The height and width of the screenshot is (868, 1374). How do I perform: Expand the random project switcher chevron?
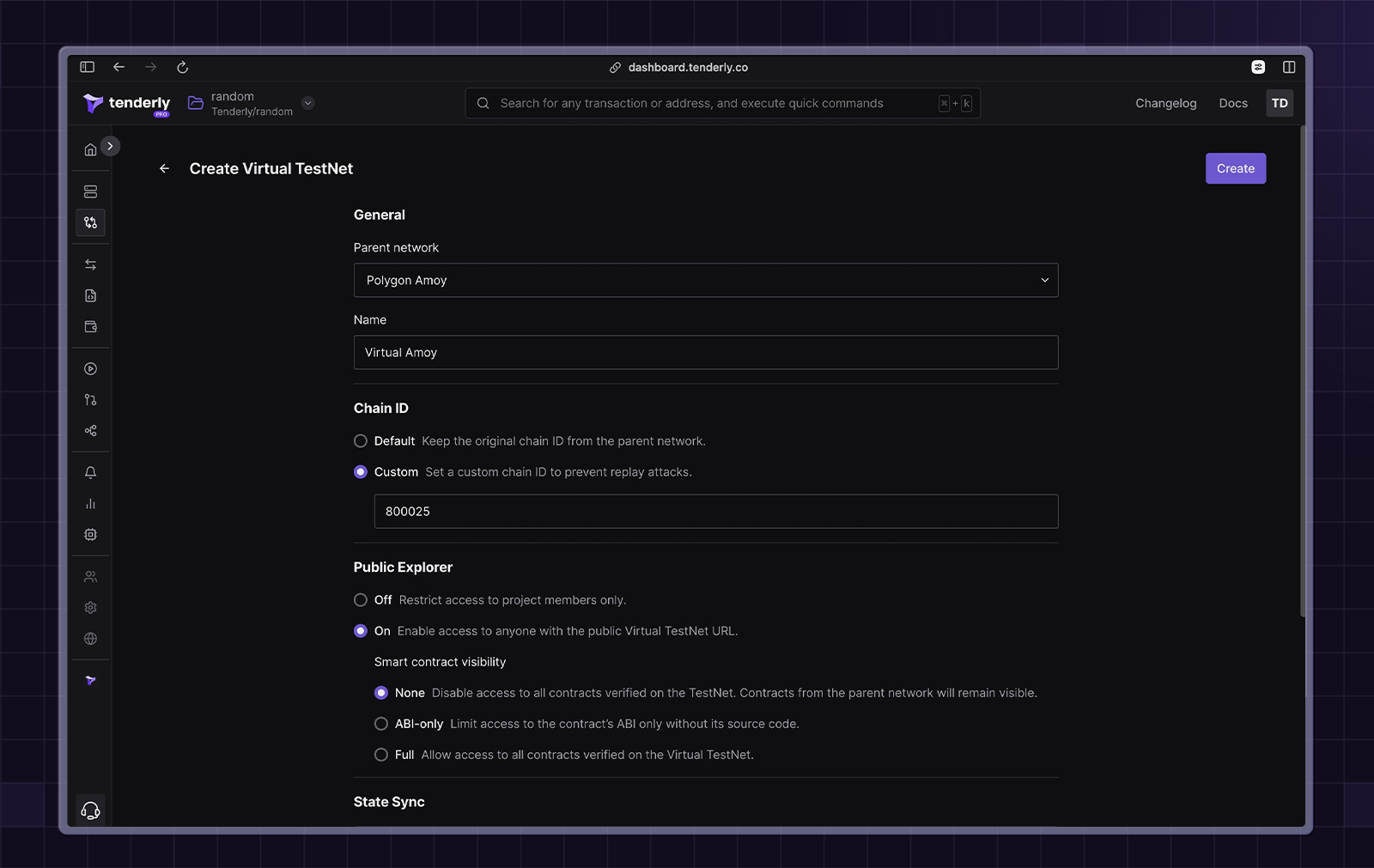coord(307,102)
